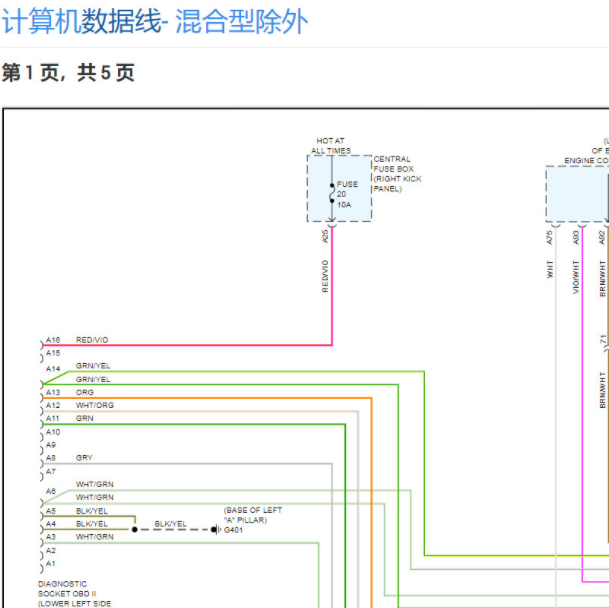Select pin A11 label
The image size is (609, 608).
tap(52, 418)
